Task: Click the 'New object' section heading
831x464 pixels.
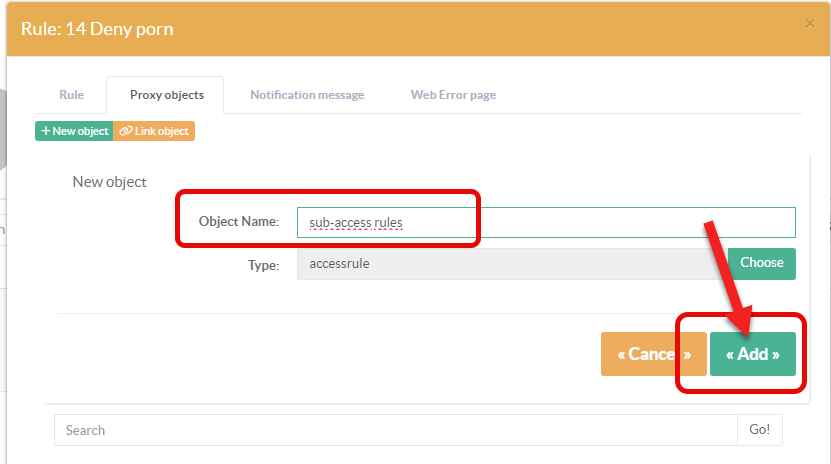Action: (x=110, y=182)
